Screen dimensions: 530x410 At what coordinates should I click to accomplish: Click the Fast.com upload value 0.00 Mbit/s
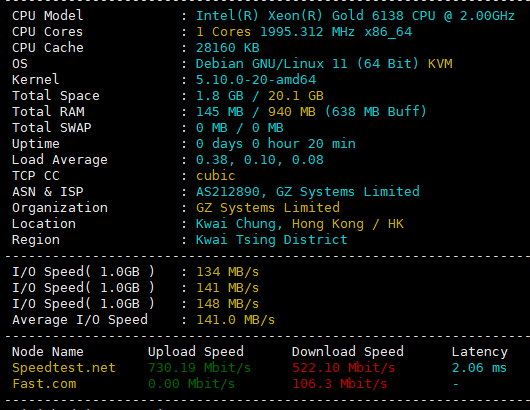(x=191, y=384)
